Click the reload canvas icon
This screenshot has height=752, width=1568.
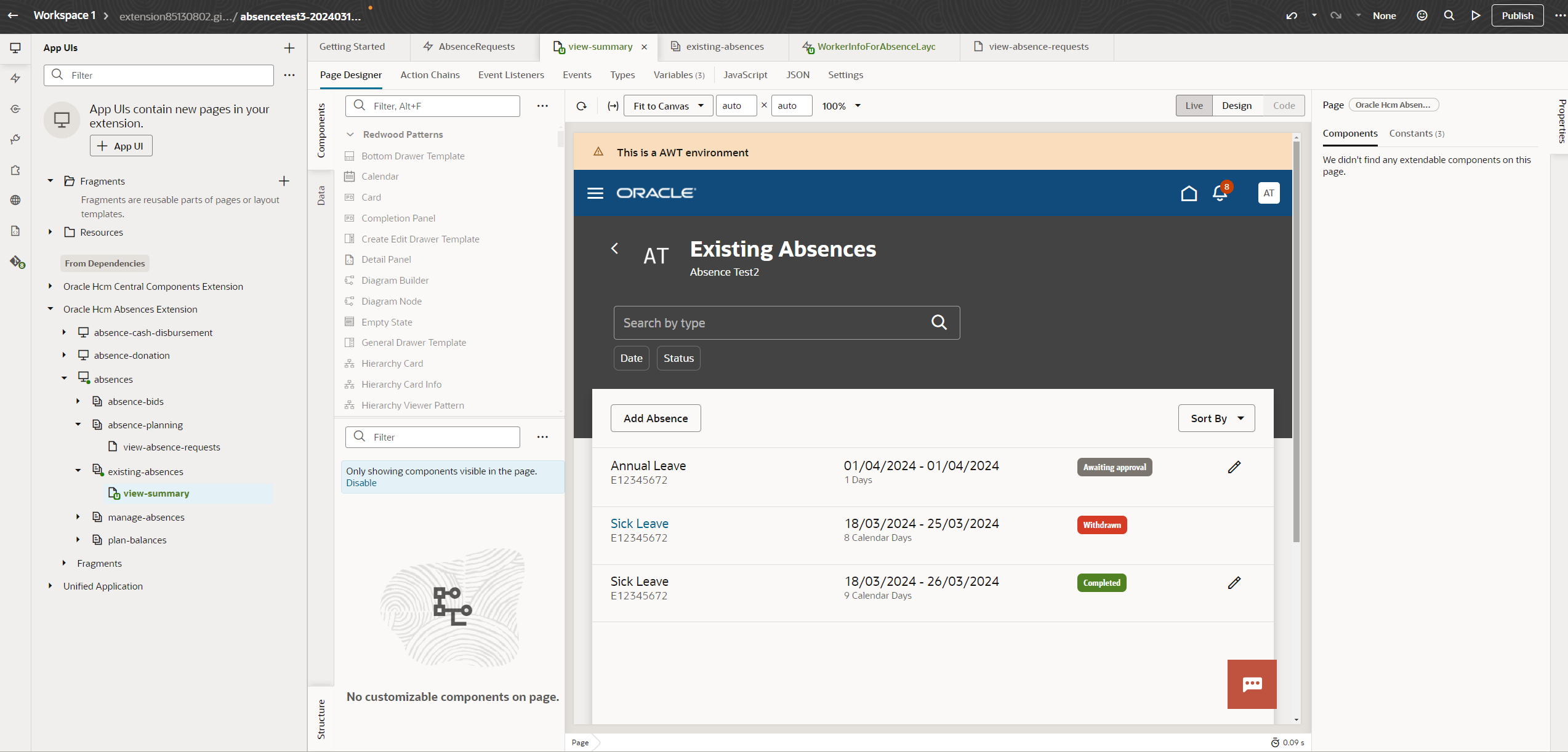click(581, 106)
